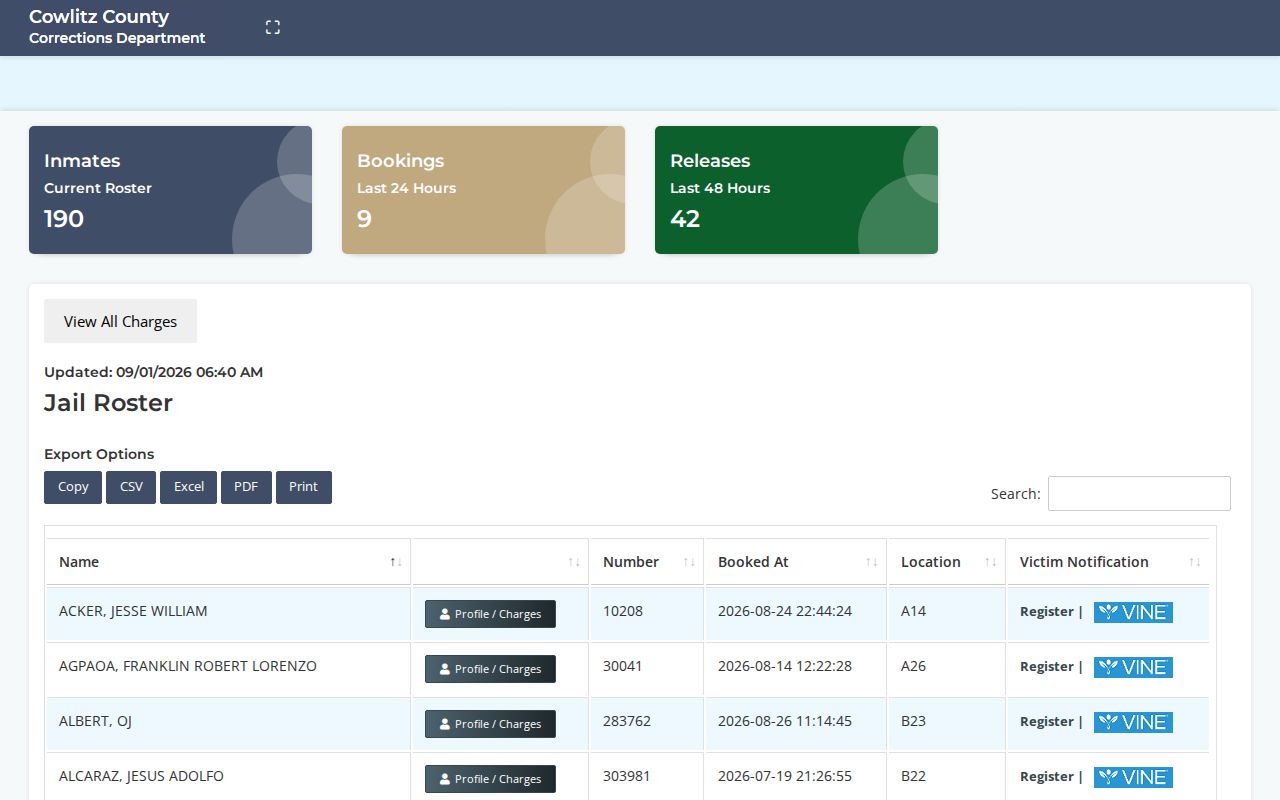Image resolution: width=1280 pixels, height=800 pixels.
Task: Open Inmates Current Roster card
Action: point(170,190)
